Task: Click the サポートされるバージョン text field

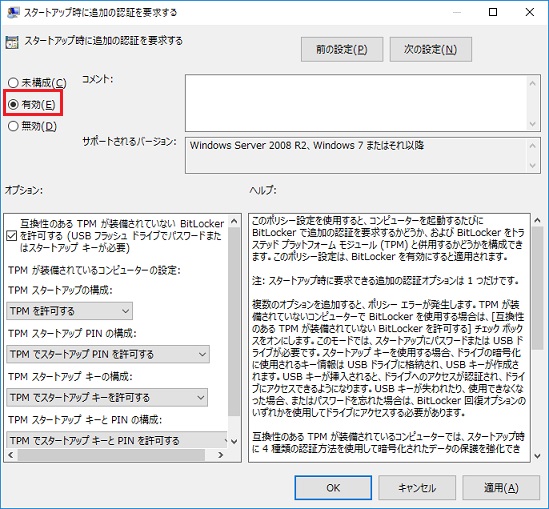Action: 355,155
